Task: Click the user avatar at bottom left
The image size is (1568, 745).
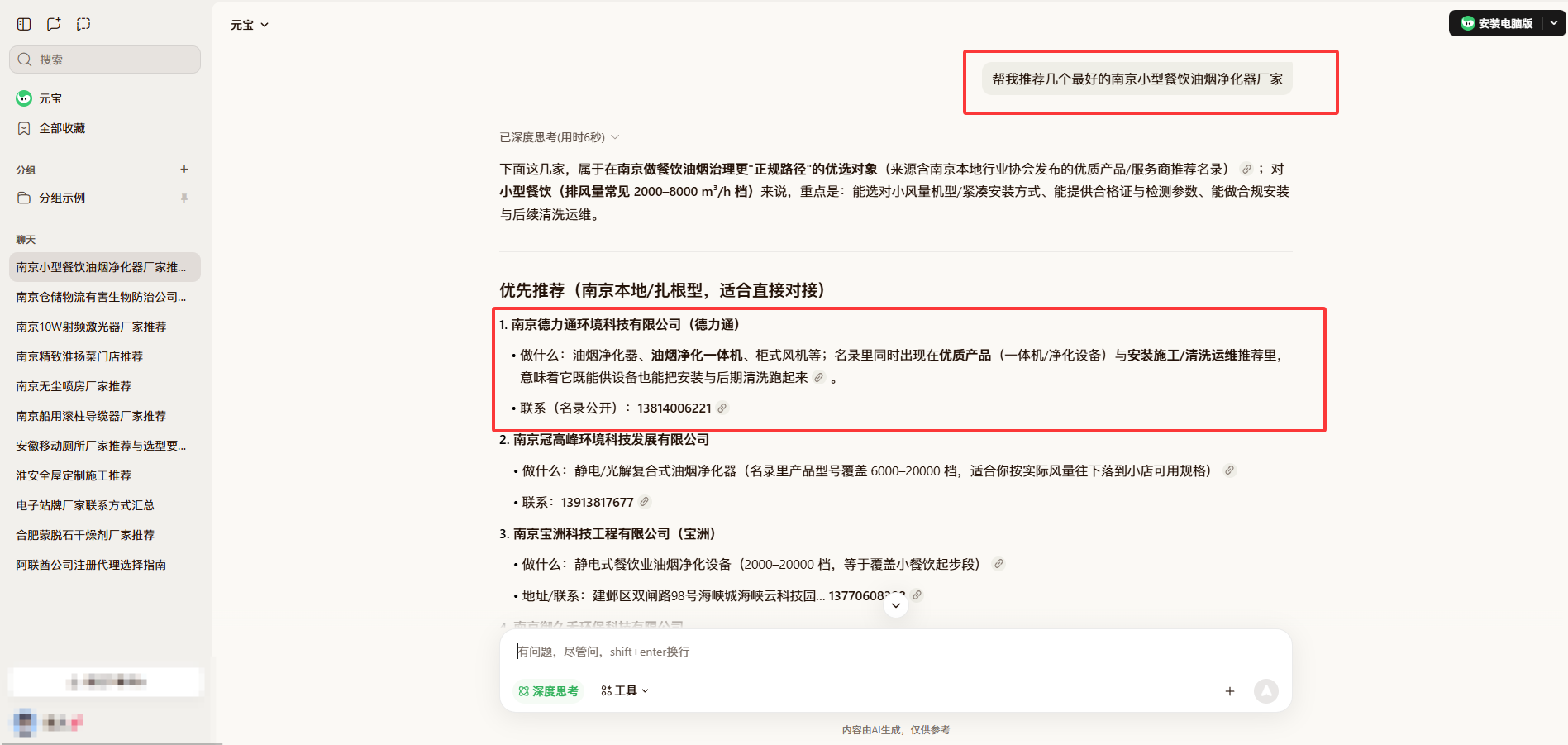Action: click(x=26, y=723)
